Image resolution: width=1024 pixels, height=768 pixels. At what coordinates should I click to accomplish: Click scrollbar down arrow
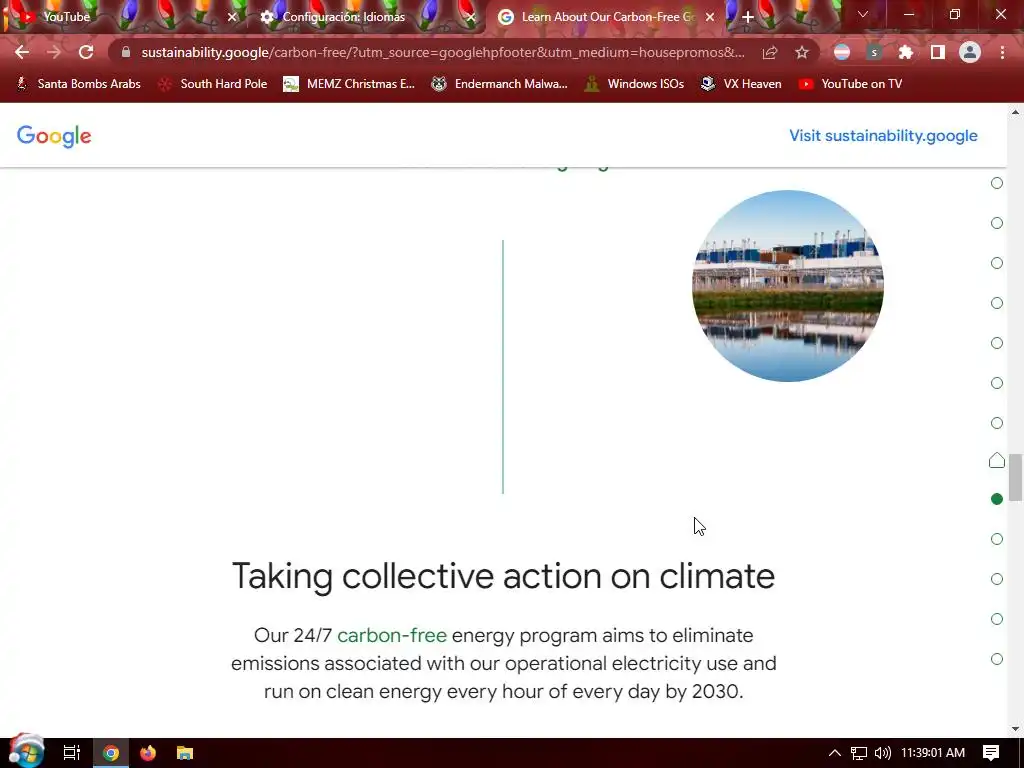(1016, 729)
